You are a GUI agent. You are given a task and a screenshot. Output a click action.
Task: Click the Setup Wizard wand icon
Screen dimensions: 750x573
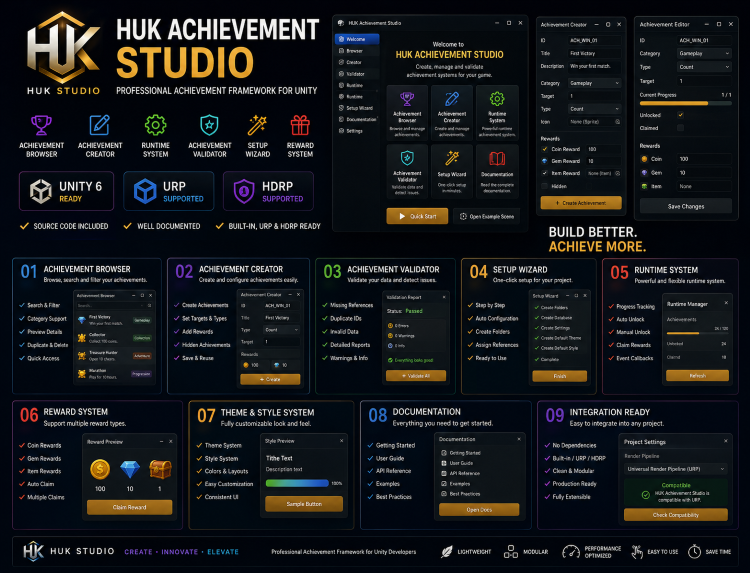[x=257, y=125]
